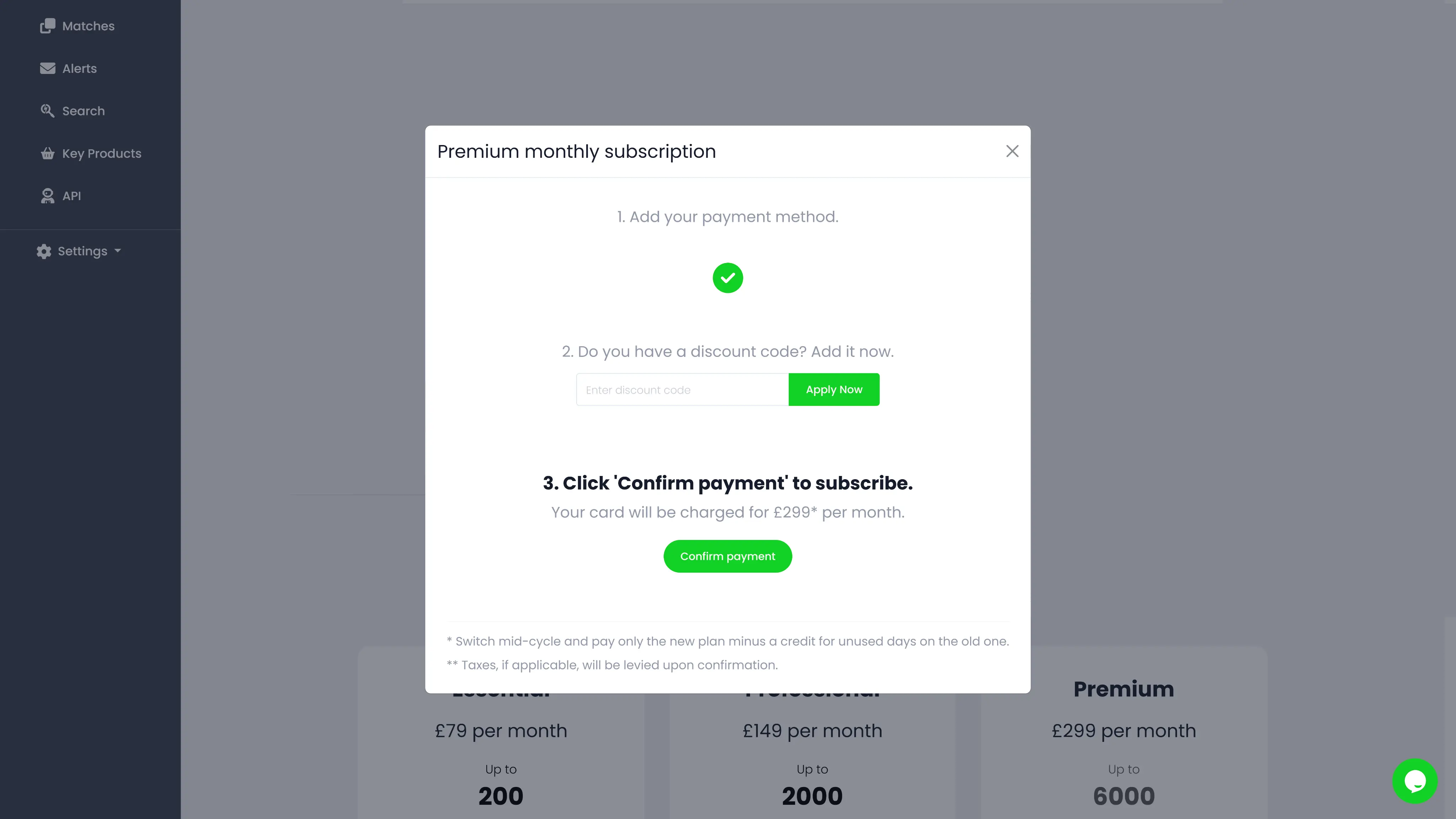Focus the Enter discount code field
Screen dimensions: 1456x819
[682, 390]
